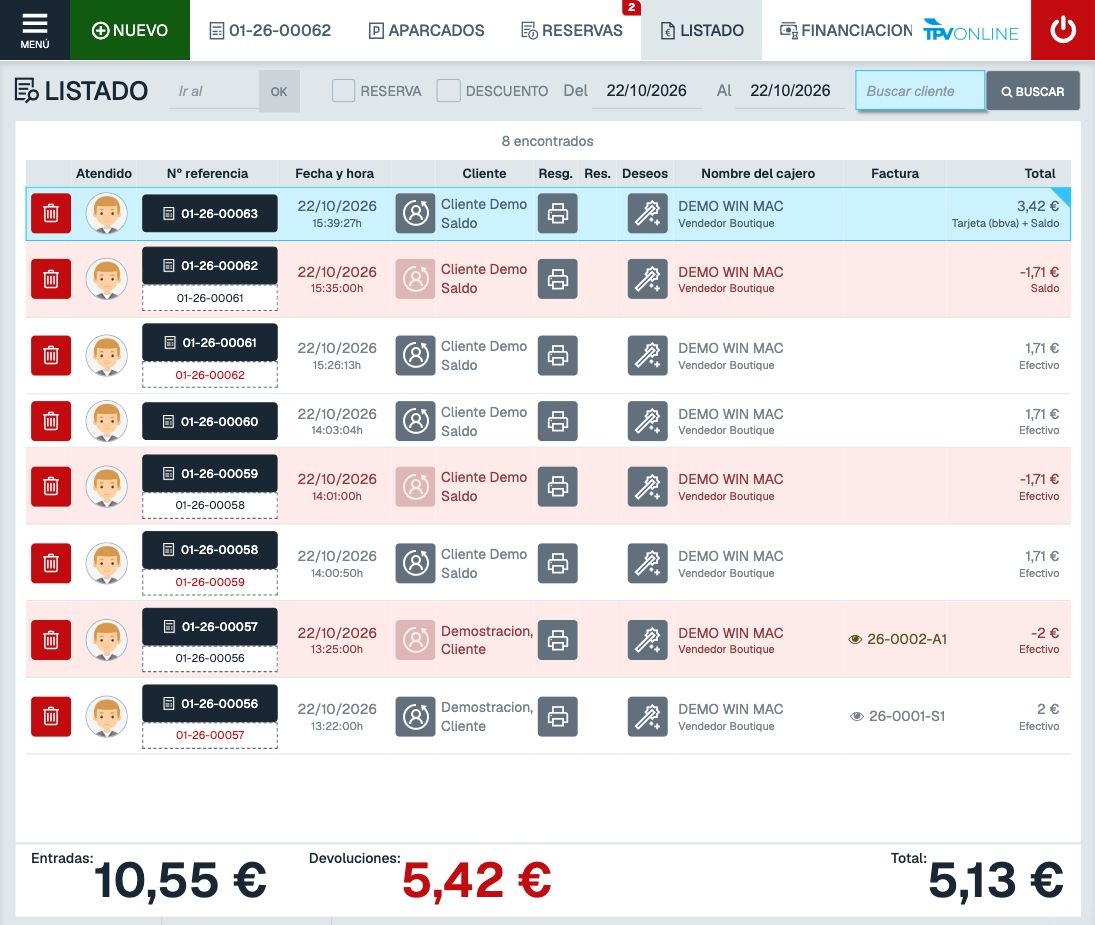Open the APARCADOS tab
The height and width of the screenshot is (925, 1095).
pyautogui.click(x=427, y=31)
